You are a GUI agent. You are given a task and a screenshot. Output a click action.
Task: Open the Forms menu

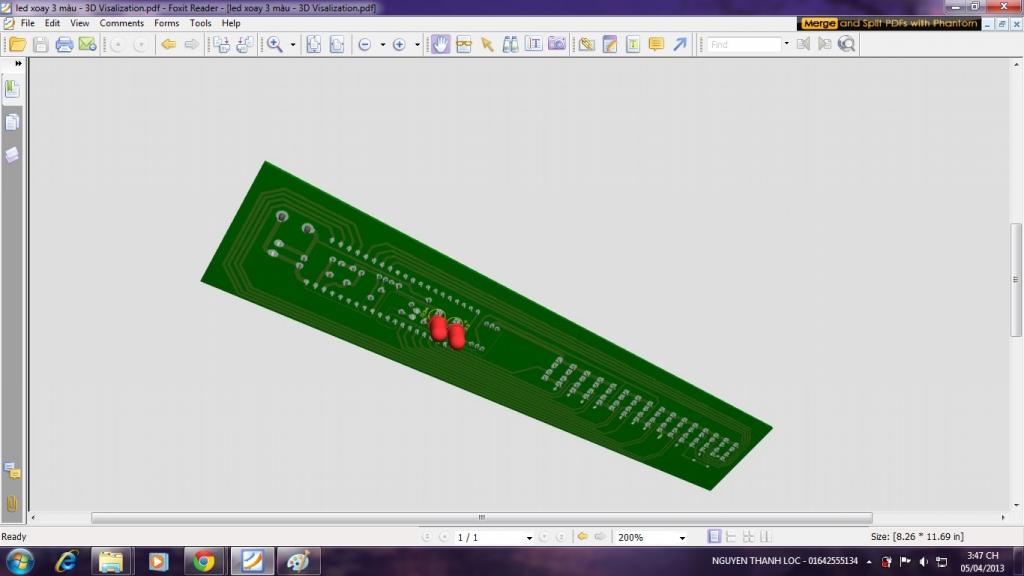click(x=167, y=23)
